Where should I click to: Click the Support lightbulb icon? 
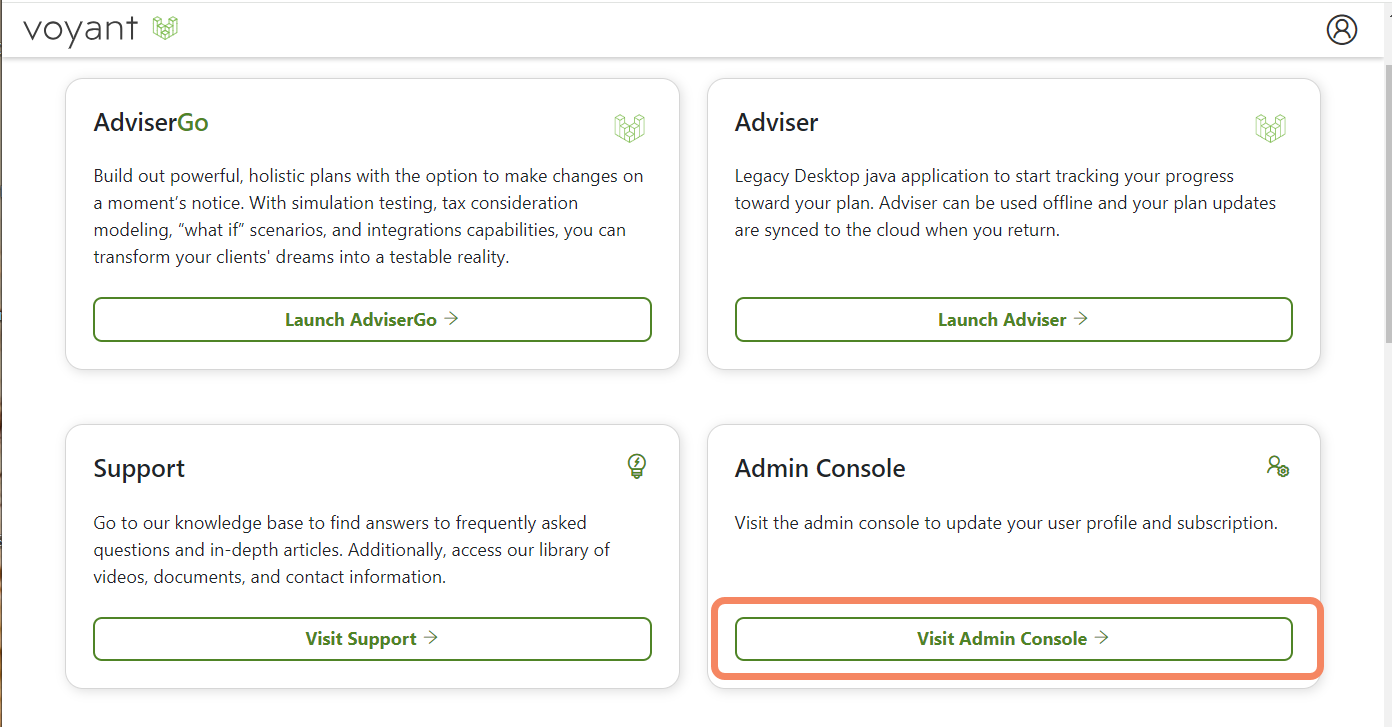tap(636, 466)
